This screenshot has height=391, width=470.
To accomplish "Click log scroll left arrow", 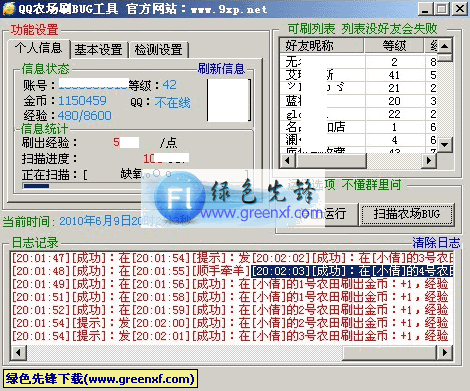I will pyautogui.click(x=18, y=352).
